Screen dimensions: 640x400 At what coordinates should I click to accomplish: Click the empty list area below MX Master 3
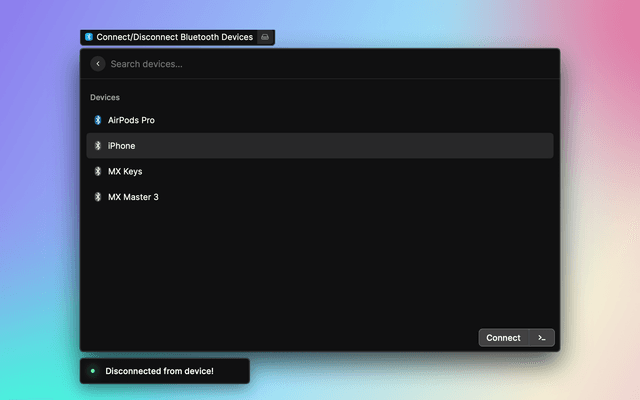[x=320, y=265]
